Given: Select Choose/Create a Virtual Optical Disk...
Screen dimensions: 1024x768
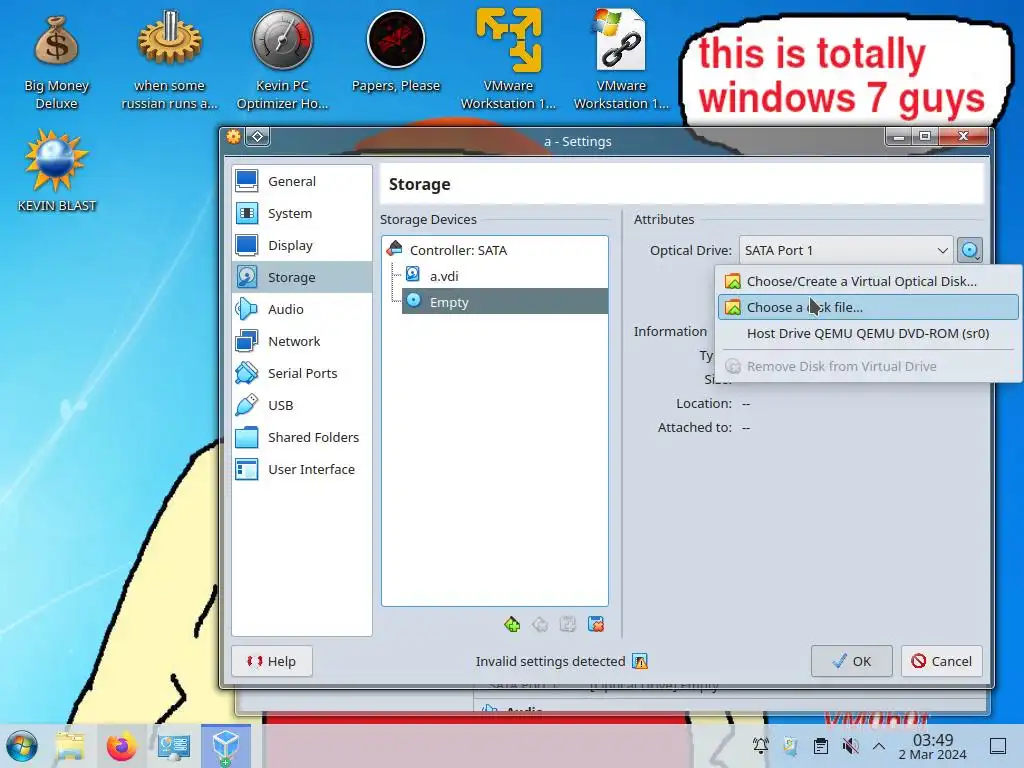Looking at the screenshot, I should 868,281.
